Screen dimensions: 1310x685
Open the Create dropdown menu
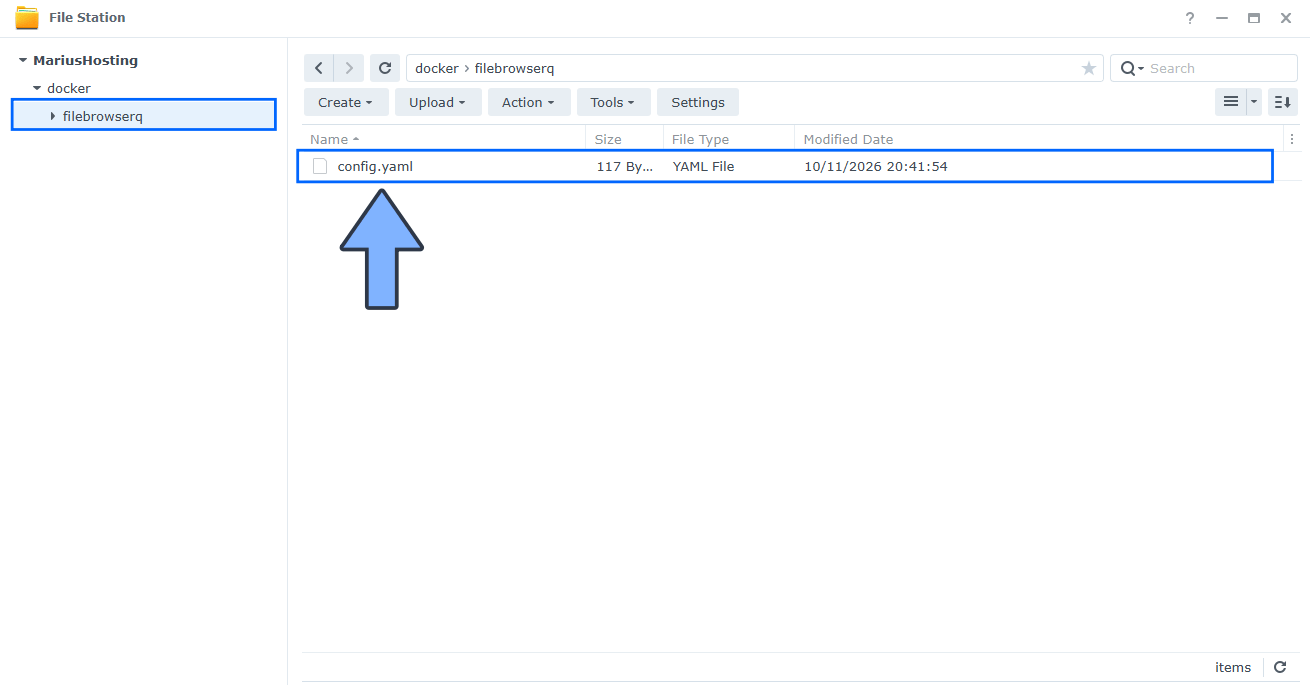[345, 102]
